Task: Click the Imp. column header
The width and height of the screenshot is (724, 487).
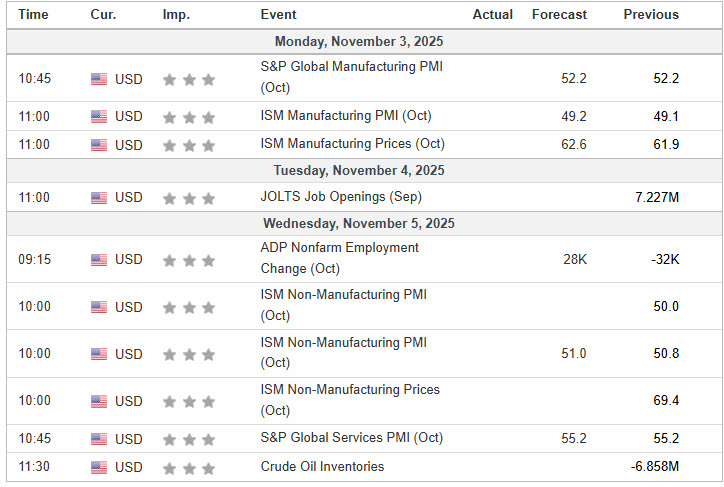Action: pyautogui.click(x=176, y=15)
